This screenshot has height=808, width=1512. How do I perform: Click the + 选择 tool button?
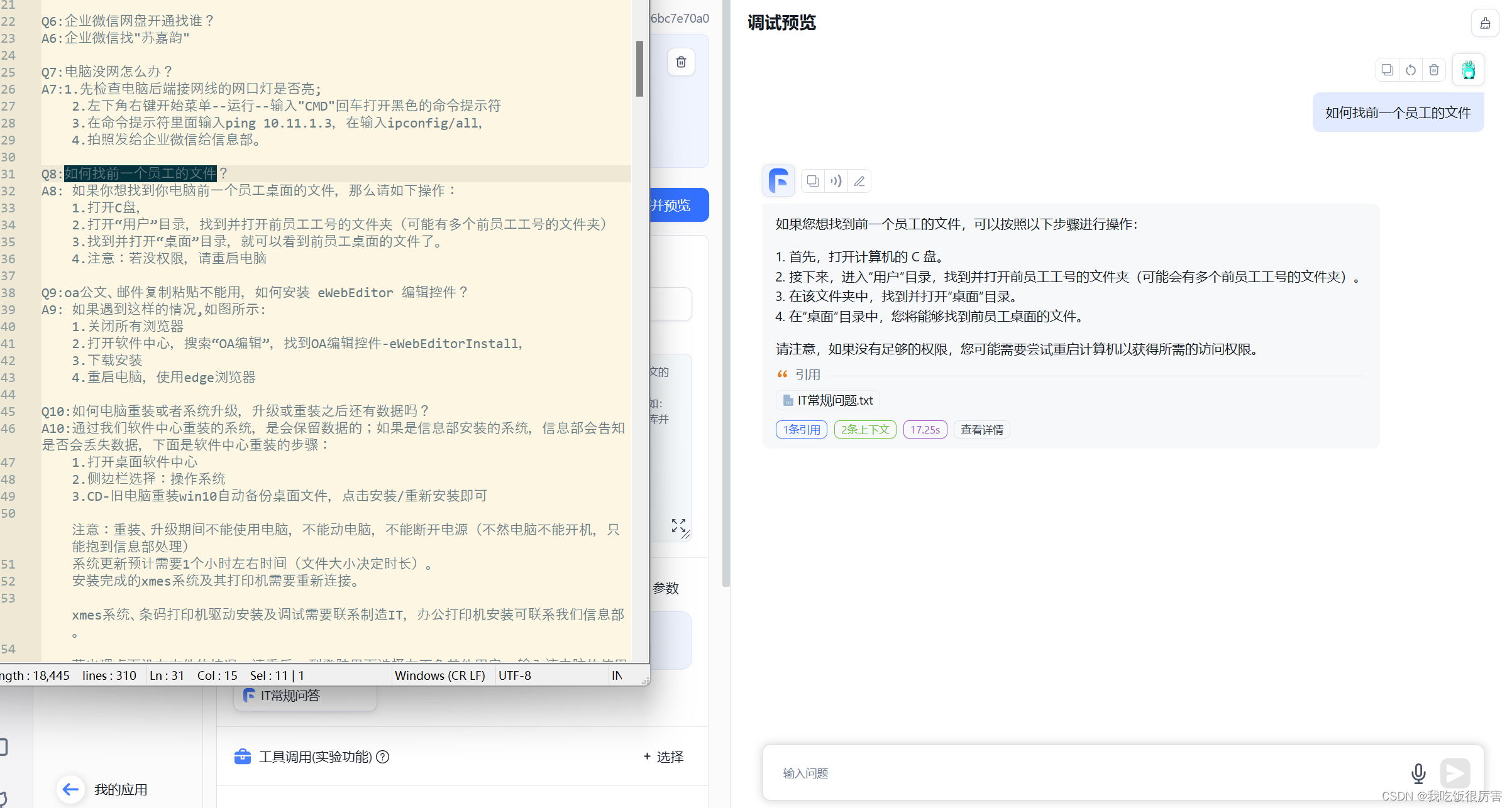[x=663, y=756]
